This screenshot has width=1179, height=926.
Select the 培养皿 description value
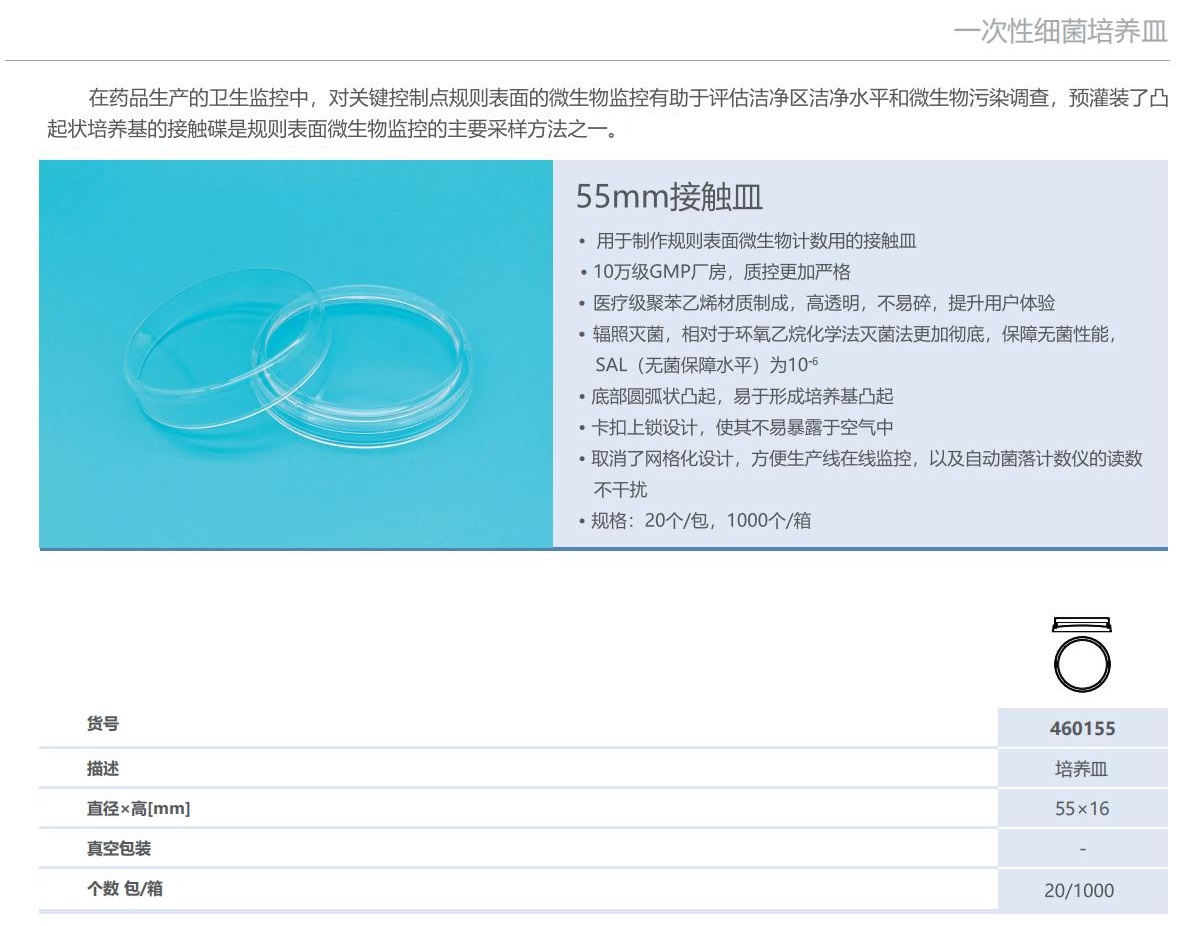(1081, 769)
